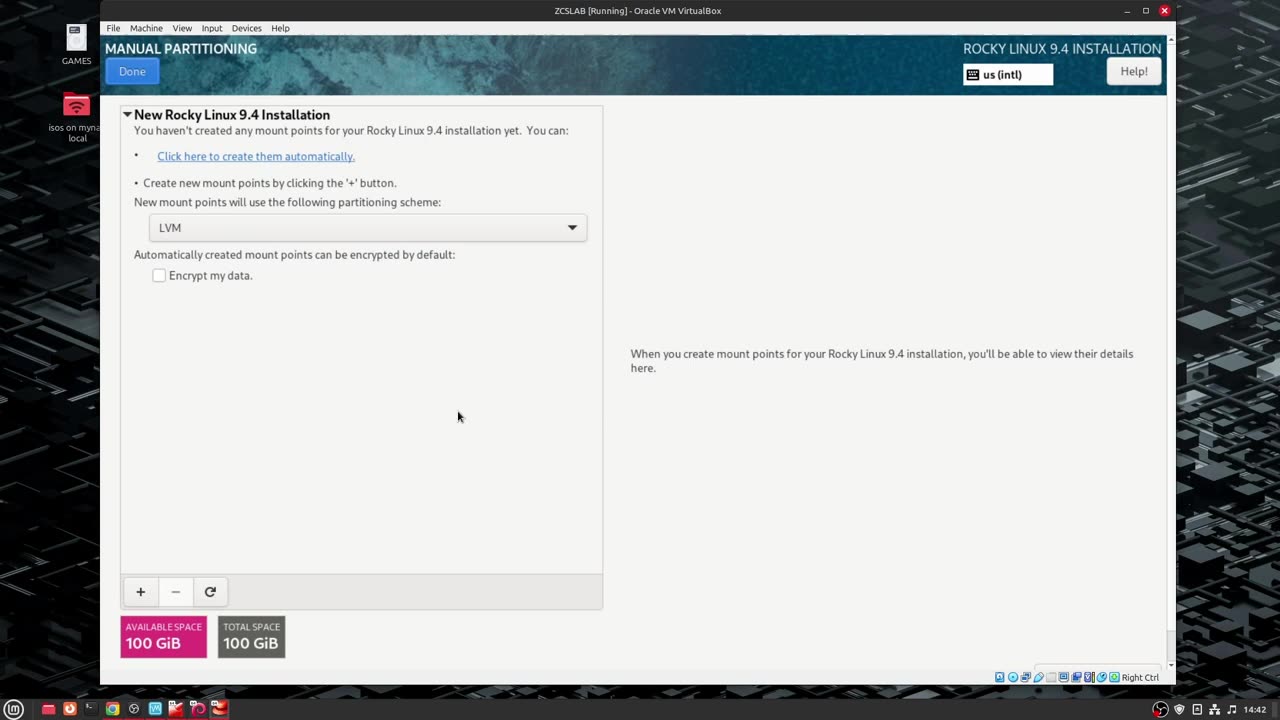
Task: Collapse the New Rocky Linux 9.4 Installation section
Action: point(127,115)
